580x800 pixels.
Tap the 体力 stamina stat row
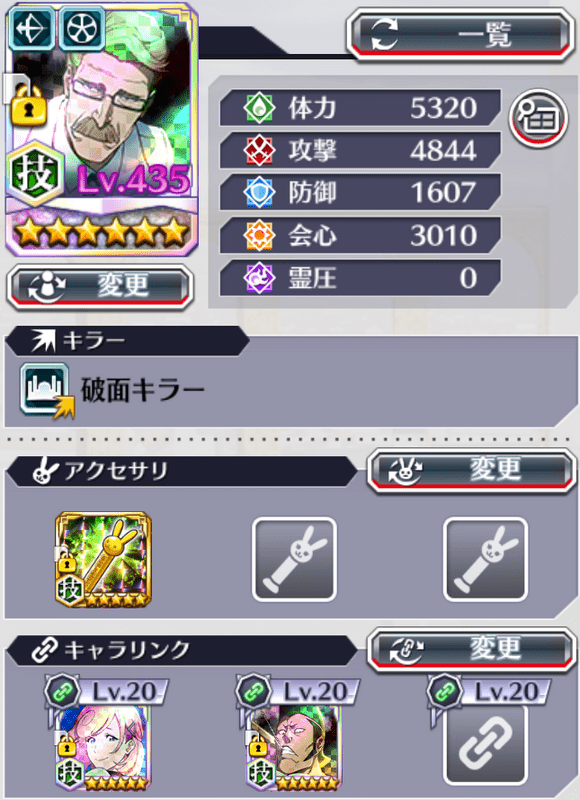360,108
